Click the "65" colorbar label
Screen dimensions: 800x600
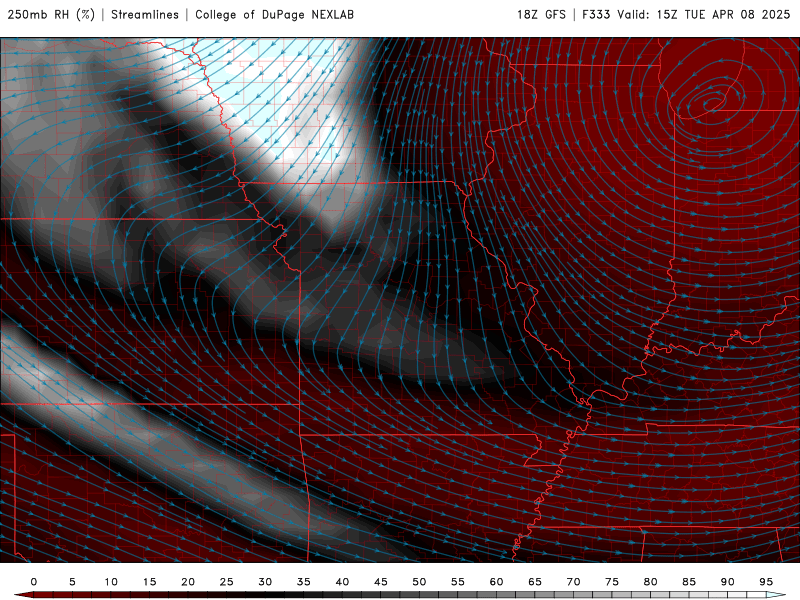[x=535, y=582]
